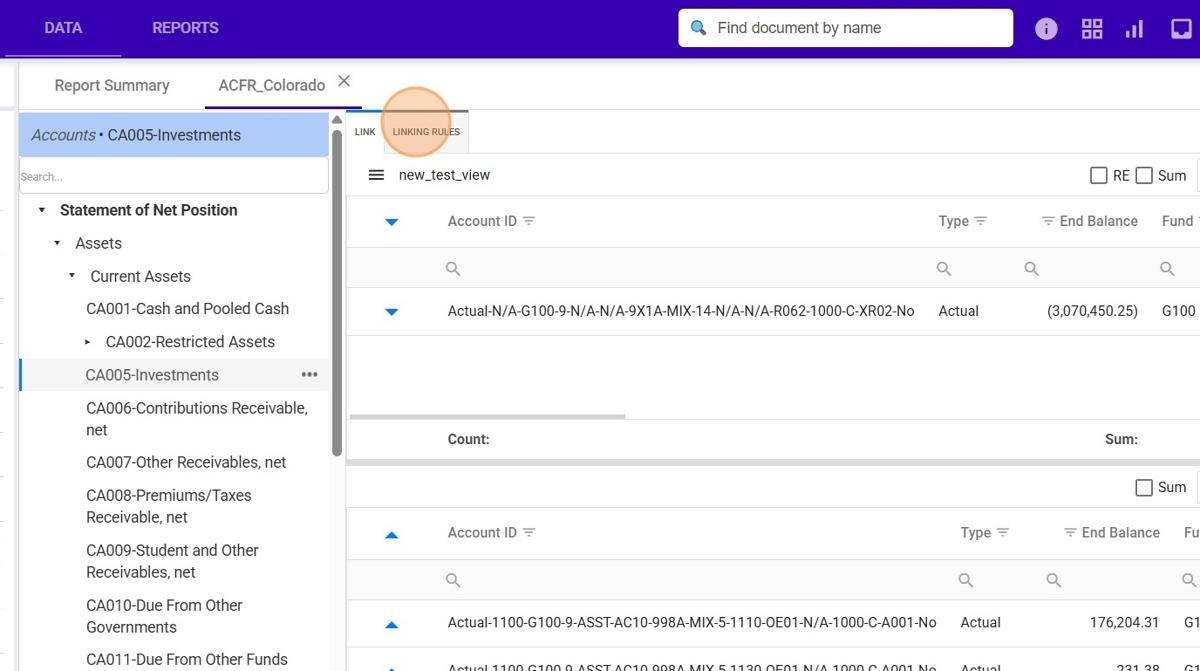Click the (3,070,450.25) balance value

tap(1092, 311)
